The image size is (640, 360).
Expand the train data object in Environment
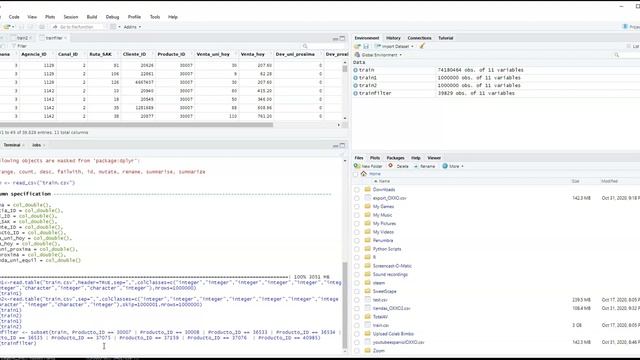pyautogui.click(x=355, y=70)
